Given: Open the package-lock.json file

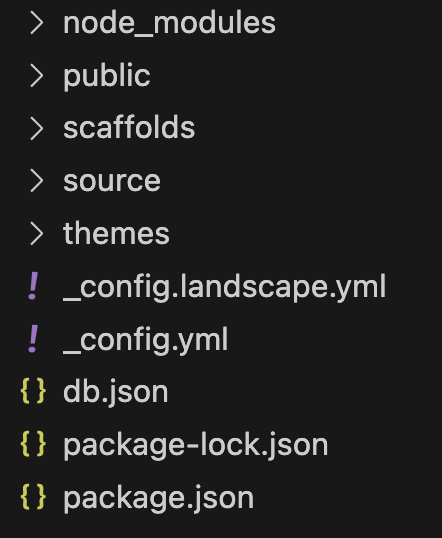Looking at the screenshot, I should tap(196, 445).
